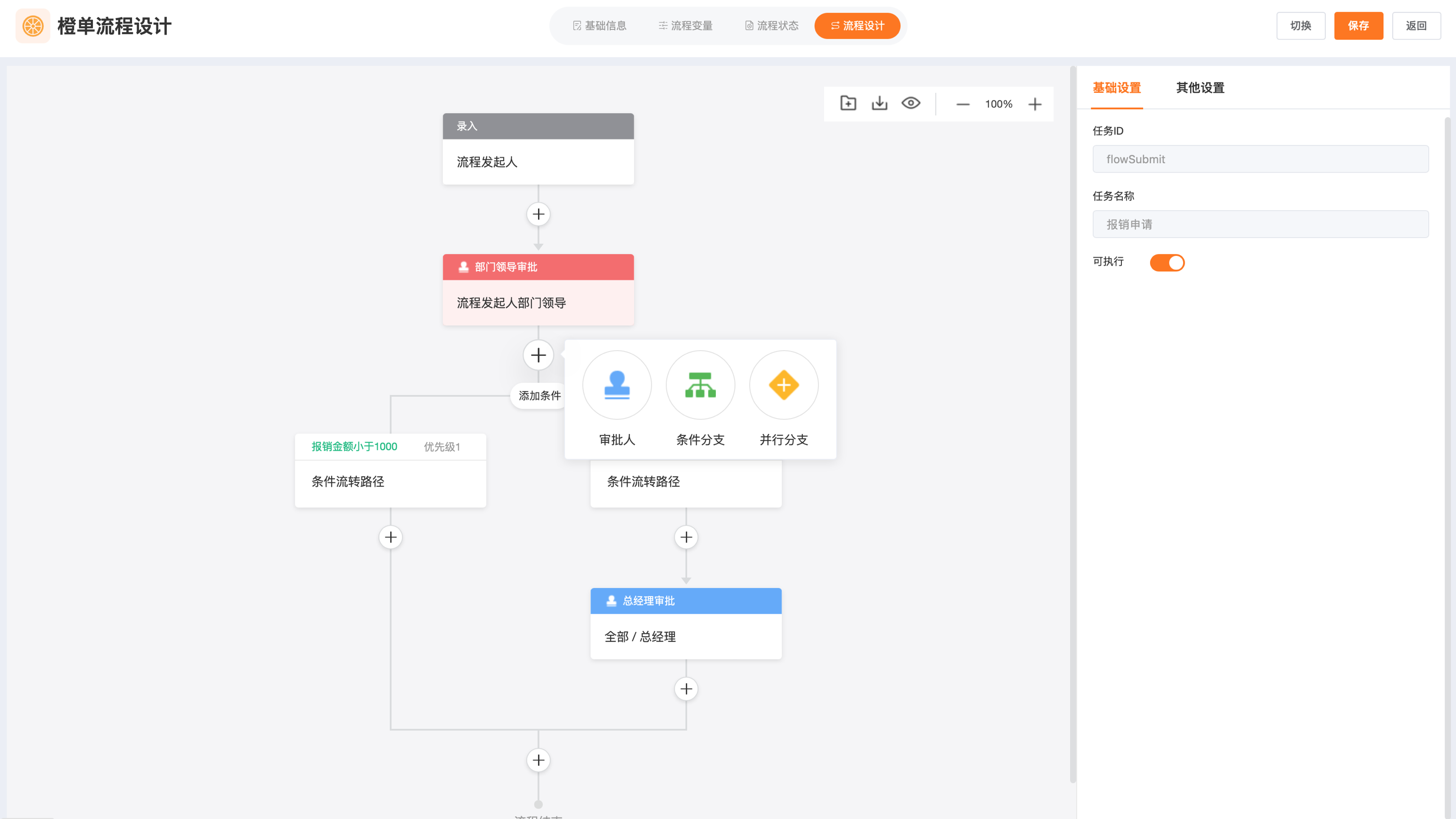This screenshot has width=1456, height=819.
Task: Select the 总经理审批 node header
Action: point(686,601)
